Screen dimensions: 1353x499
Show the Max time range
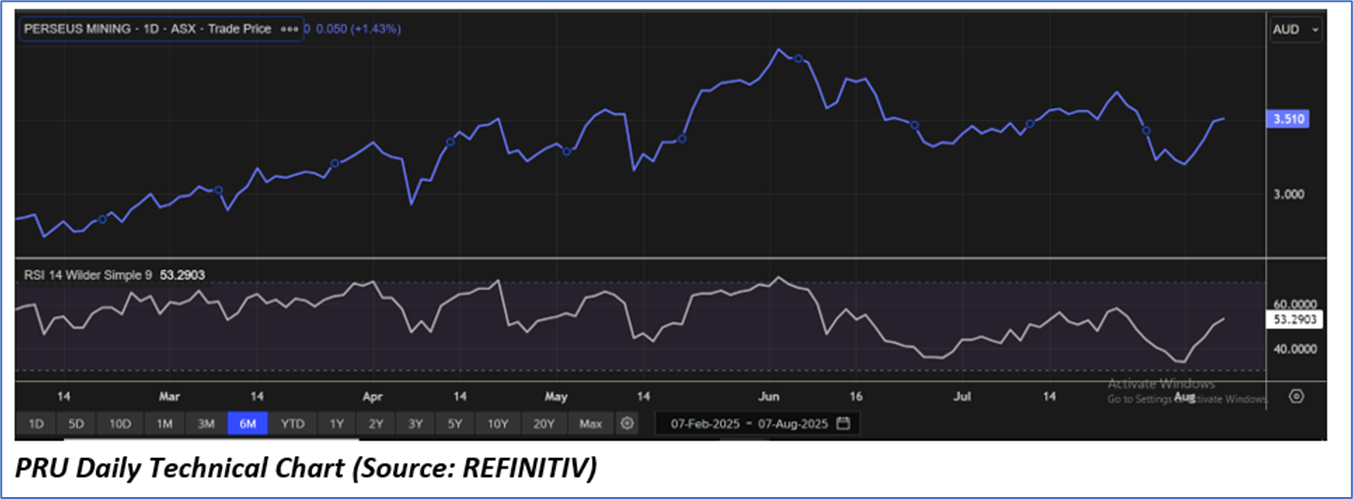(591, 424)
